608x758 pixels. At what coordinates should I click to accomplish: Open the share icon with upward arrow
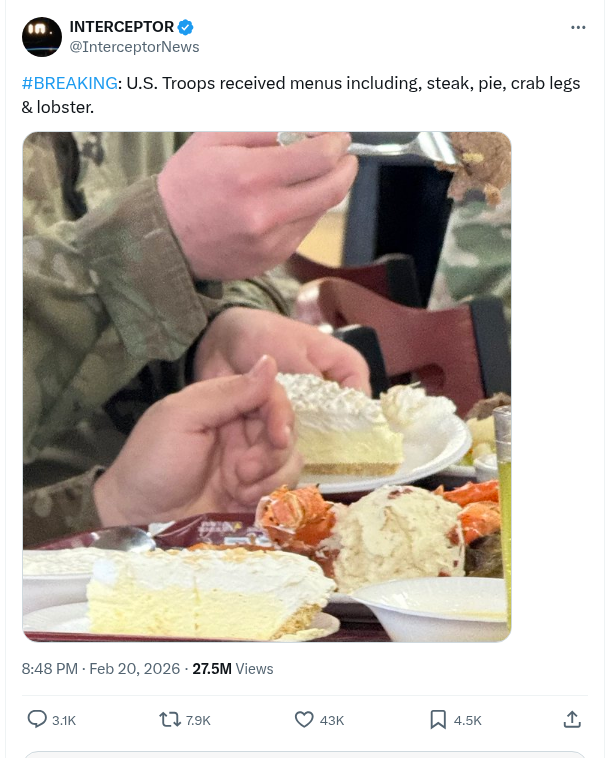pyautogui.click(x=572, y=719)
